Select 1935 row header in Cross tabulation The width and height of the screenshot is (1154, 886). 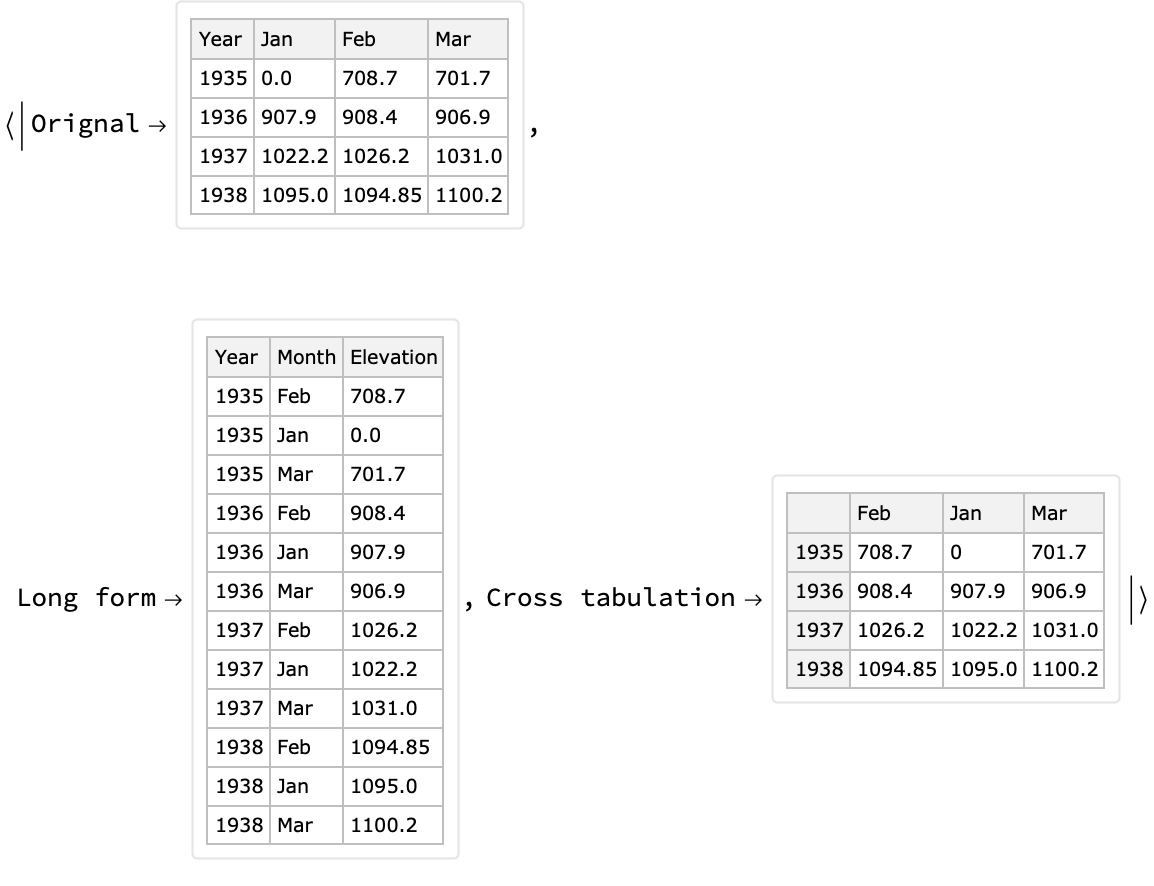(819, 552)
